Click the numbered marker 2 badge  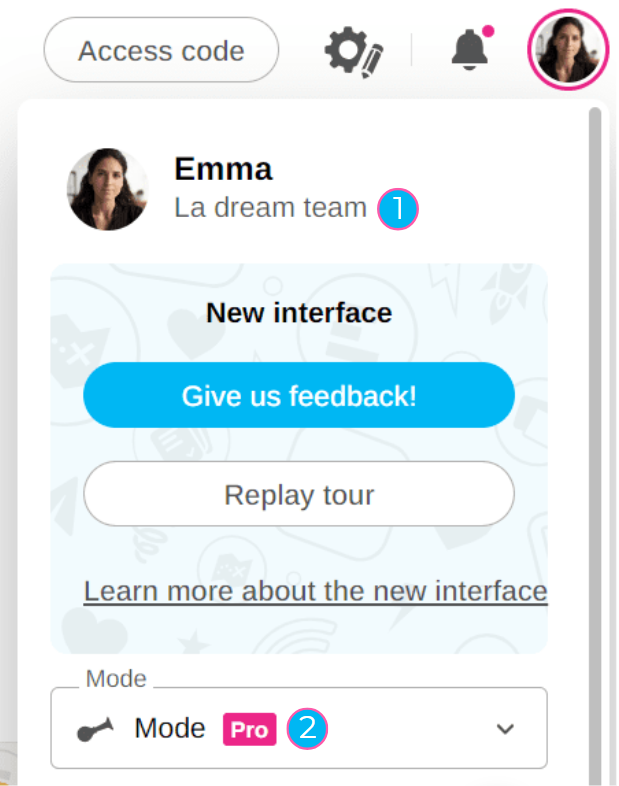[308, 728]
